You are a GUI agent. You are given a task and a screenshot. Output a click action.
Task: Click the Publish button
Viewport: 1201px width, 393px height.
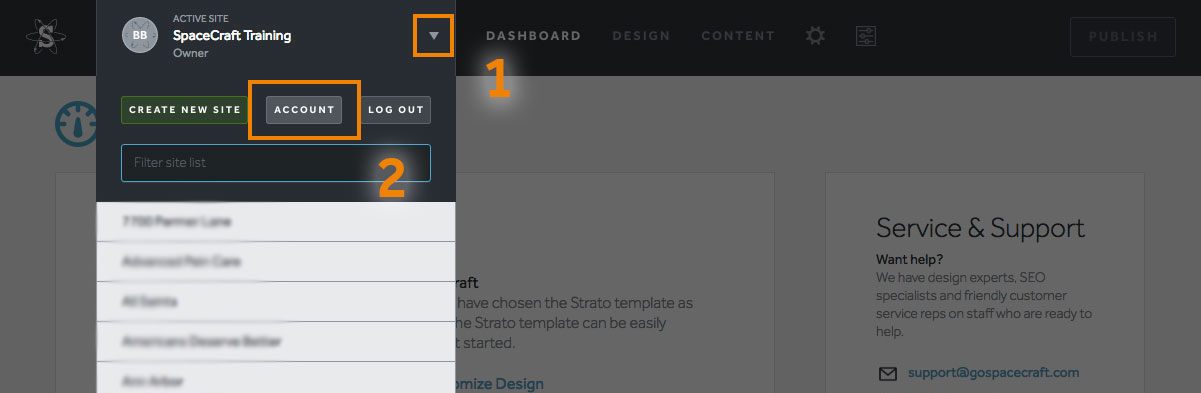click(x=1124, y=37)
